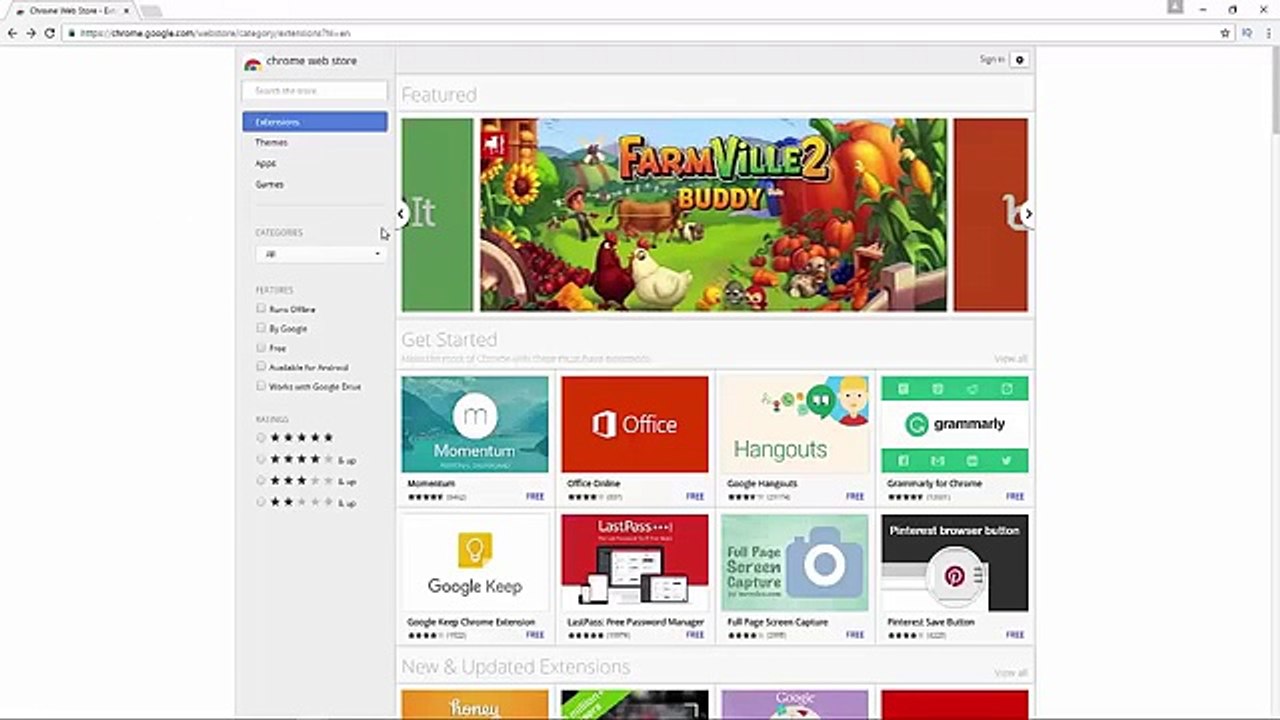The image size is (1280, 720).
Task: Bookmark this page with the star icon
Action: [x=1225, y=33]
